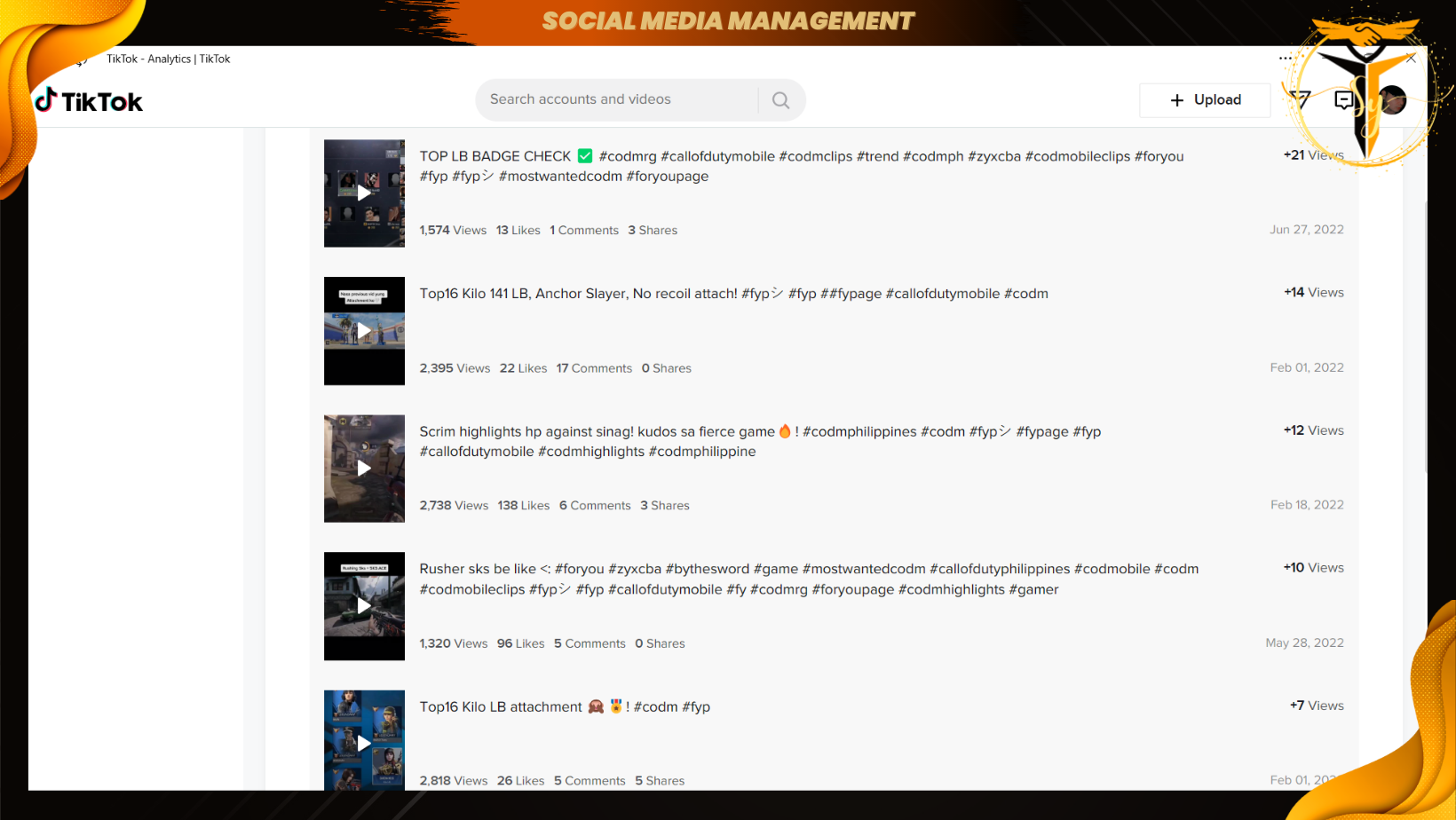Screen dimensions: 1456x820
Task: Click the magnifier search icon
Action: pos(781,100)
